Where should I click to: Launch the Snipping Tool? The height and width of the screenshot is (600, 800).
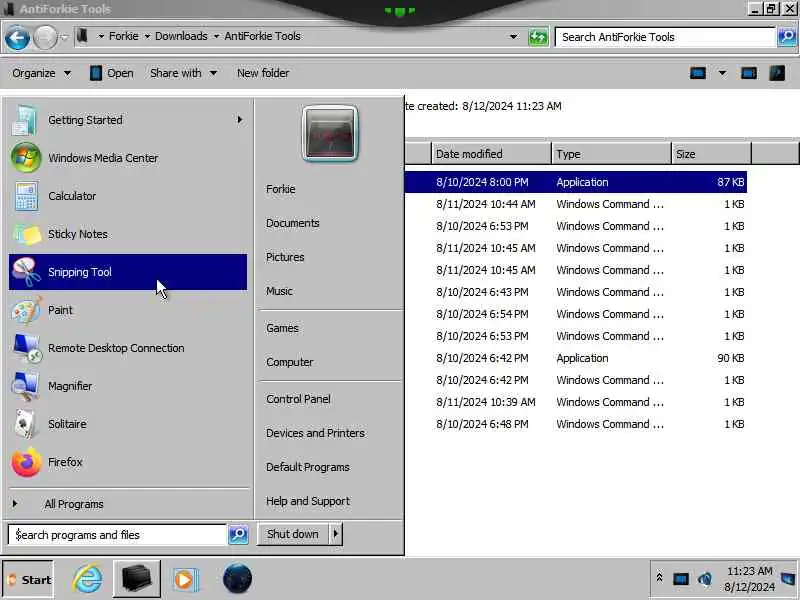point(128,272)
